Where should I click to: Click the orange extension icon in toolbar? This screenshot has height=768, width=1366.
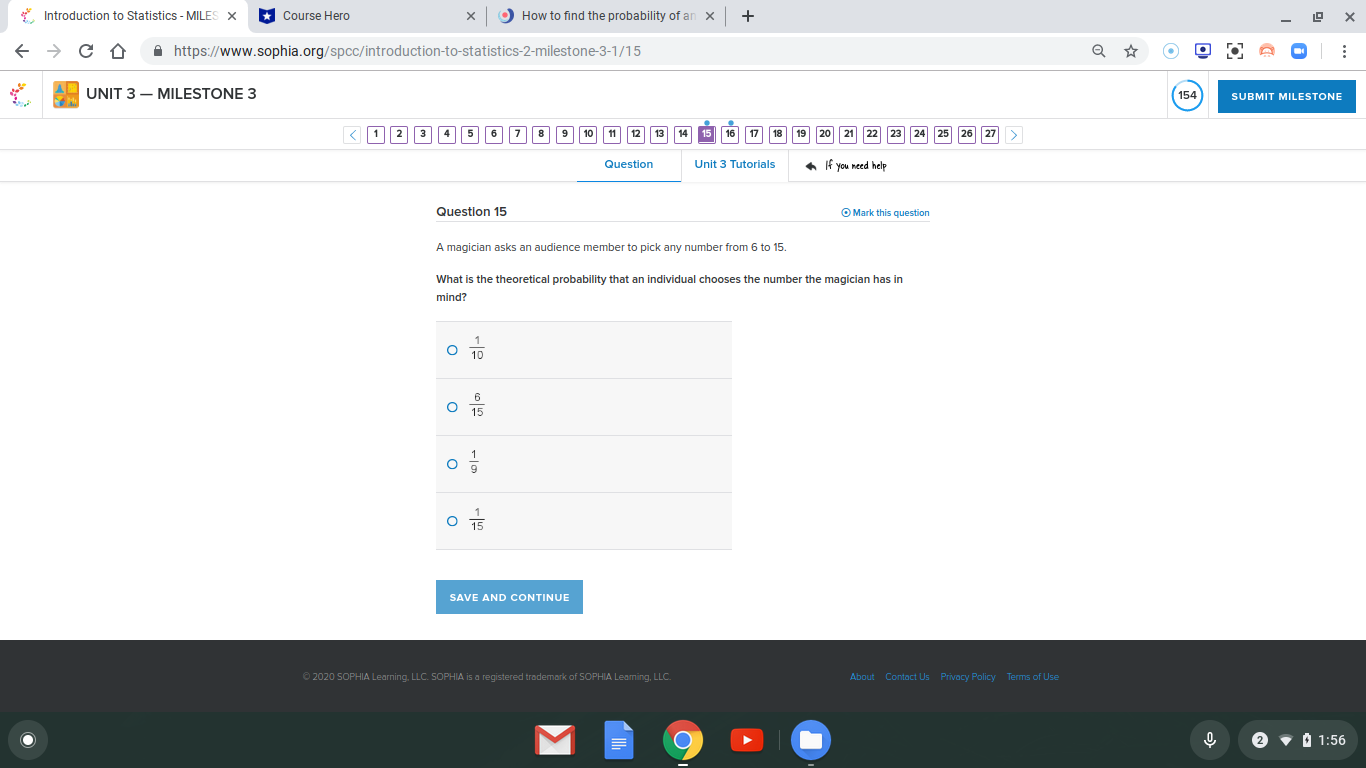1267,51
